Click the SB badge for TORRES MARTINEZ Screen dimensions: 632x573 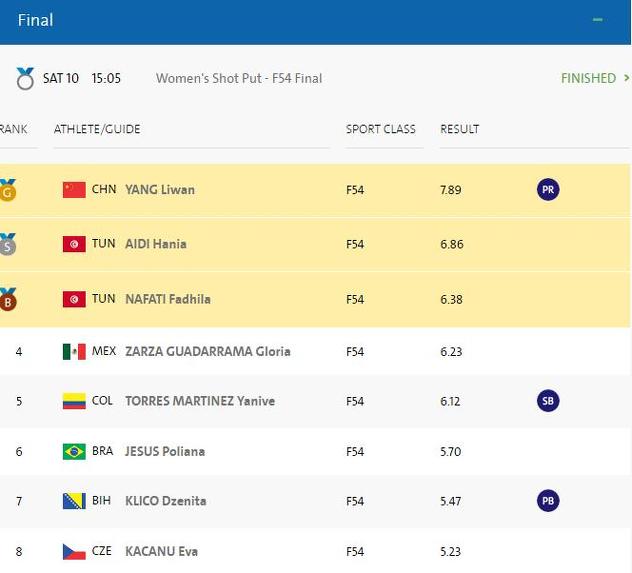point(548,401)
